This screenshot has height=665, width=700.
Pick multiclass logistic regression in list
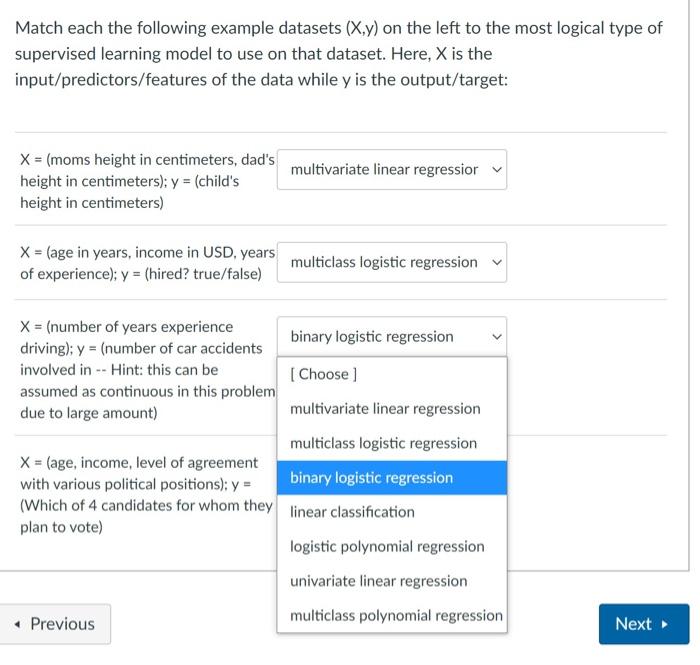click(x=383, y=443)
